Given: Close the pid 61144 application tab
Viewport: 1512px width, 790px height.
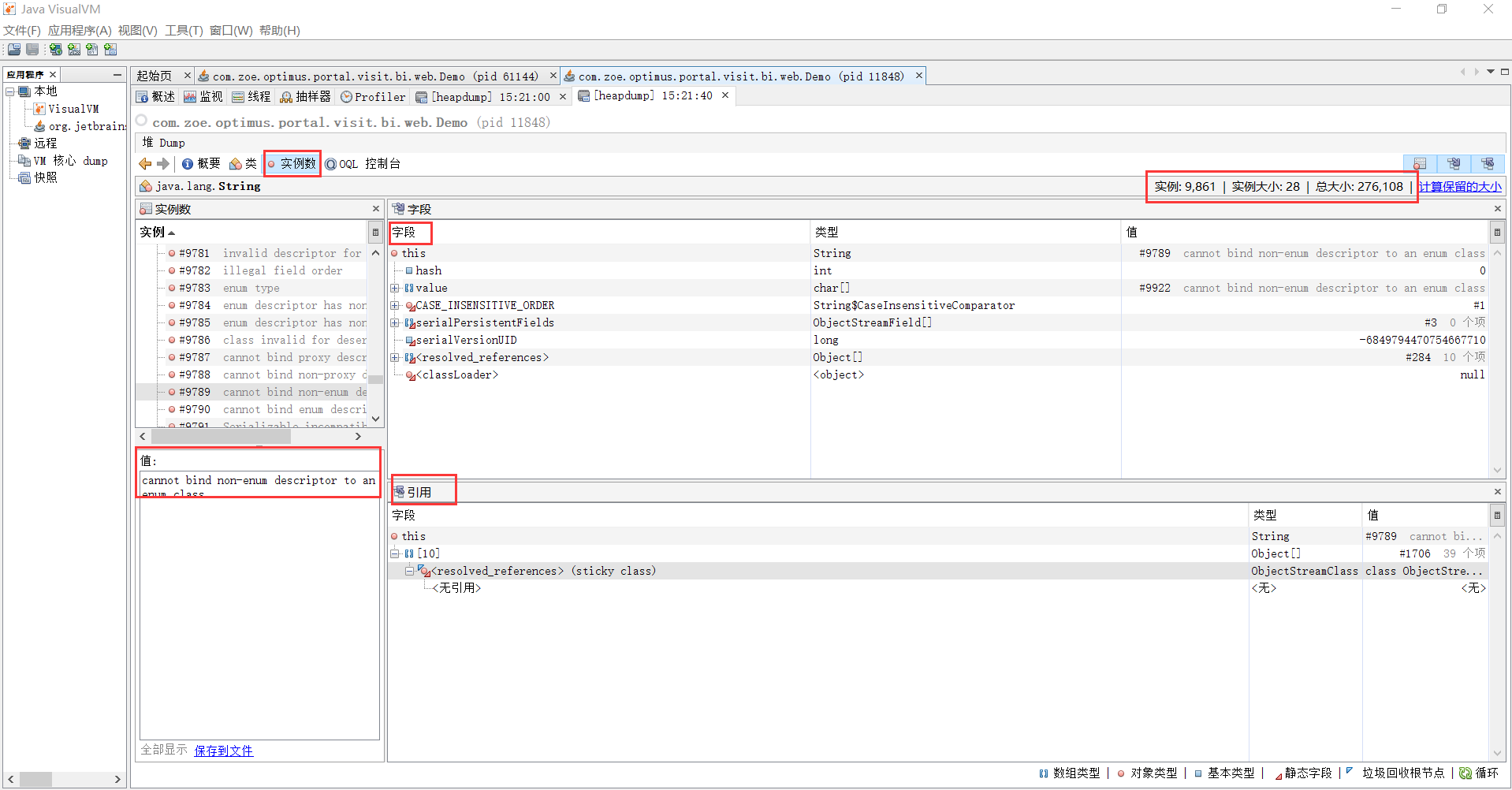Looking at the screenshot, I should [553, 76].
